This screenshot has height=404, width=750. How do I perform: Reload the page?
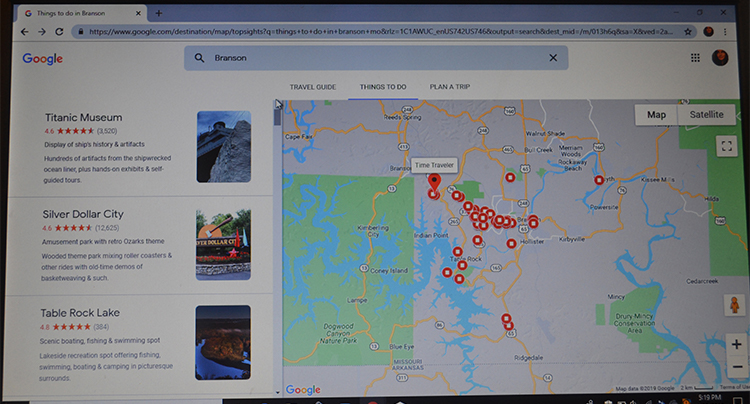[60, 31]
